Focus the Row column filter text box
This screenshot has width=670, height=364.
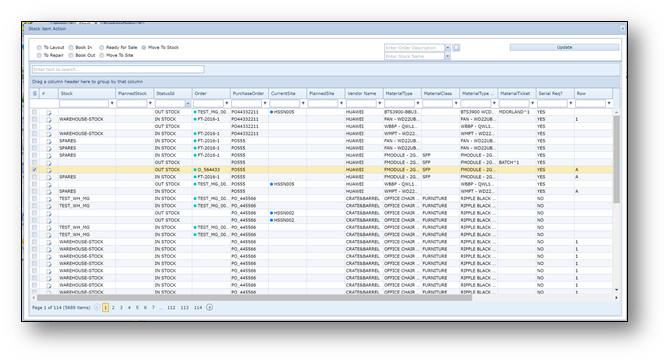[590, 103]
